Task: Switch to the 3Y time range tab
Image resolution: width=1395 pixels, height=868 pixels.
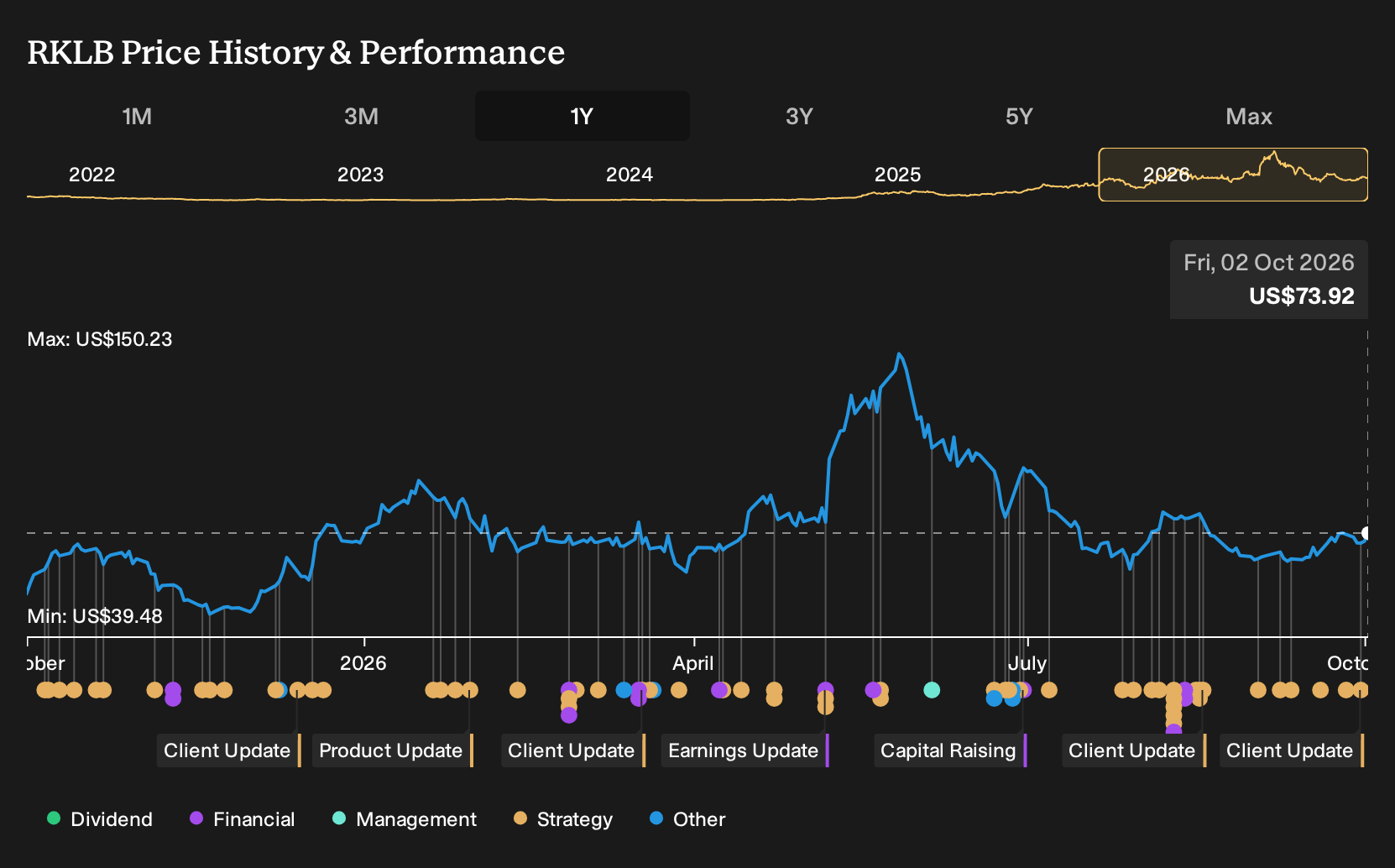Action: coord(799,116)
